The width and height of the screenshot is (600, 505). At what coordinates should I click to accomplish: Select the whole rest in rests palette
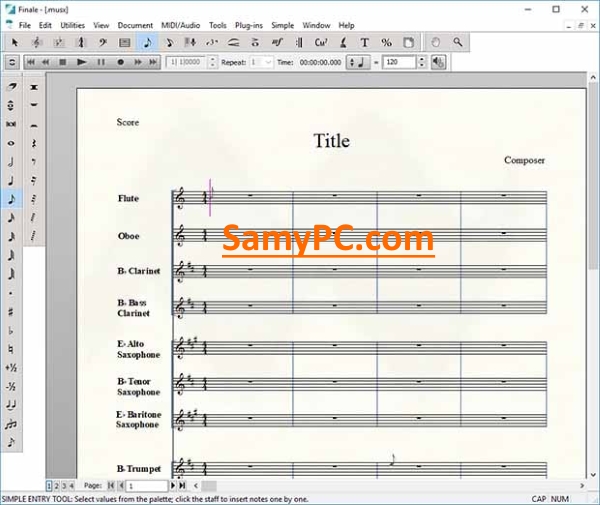pyautogui.click(x=34, y=105)
